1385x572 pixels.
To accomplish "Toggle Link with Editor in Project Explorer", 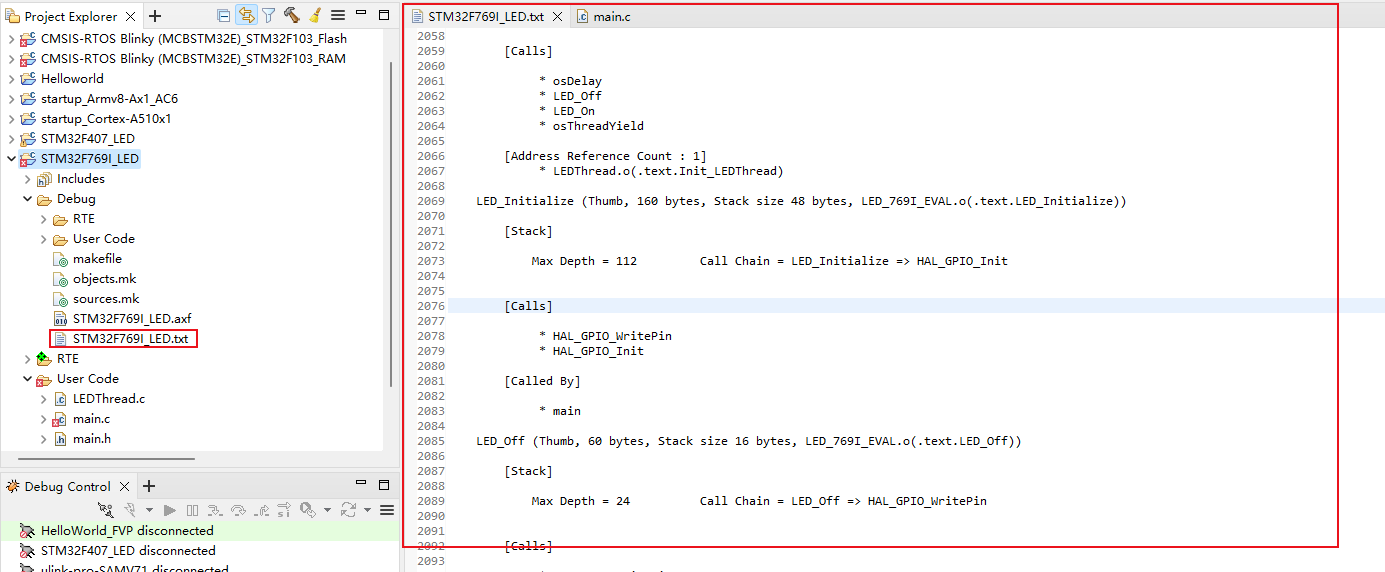I will click(x=246, y=16).
